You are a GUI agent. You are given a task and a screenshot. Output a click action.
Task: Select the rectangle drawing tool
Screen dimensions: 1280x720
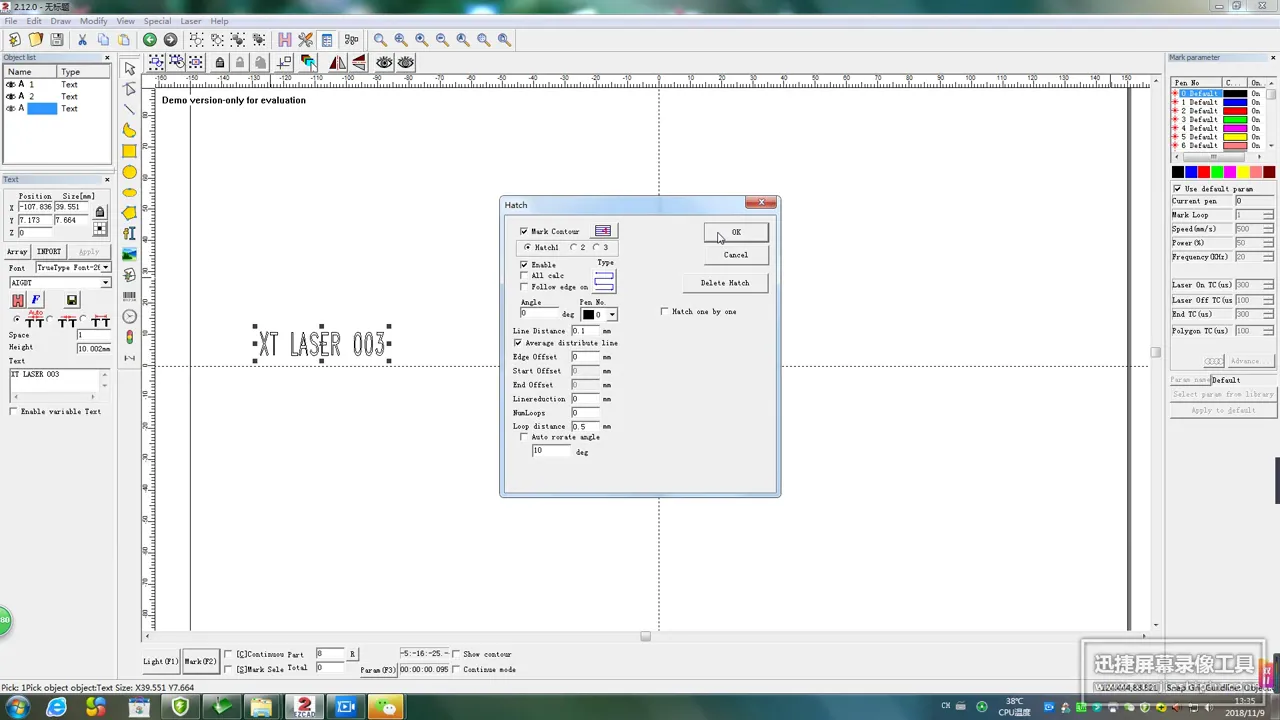[x=129, y=151]
